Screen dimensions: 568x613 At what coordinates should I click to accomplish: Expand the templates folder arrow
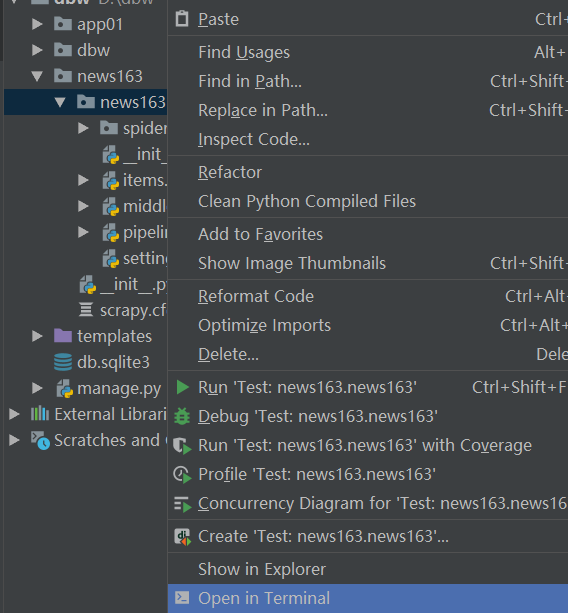click(x=37, y=336)
